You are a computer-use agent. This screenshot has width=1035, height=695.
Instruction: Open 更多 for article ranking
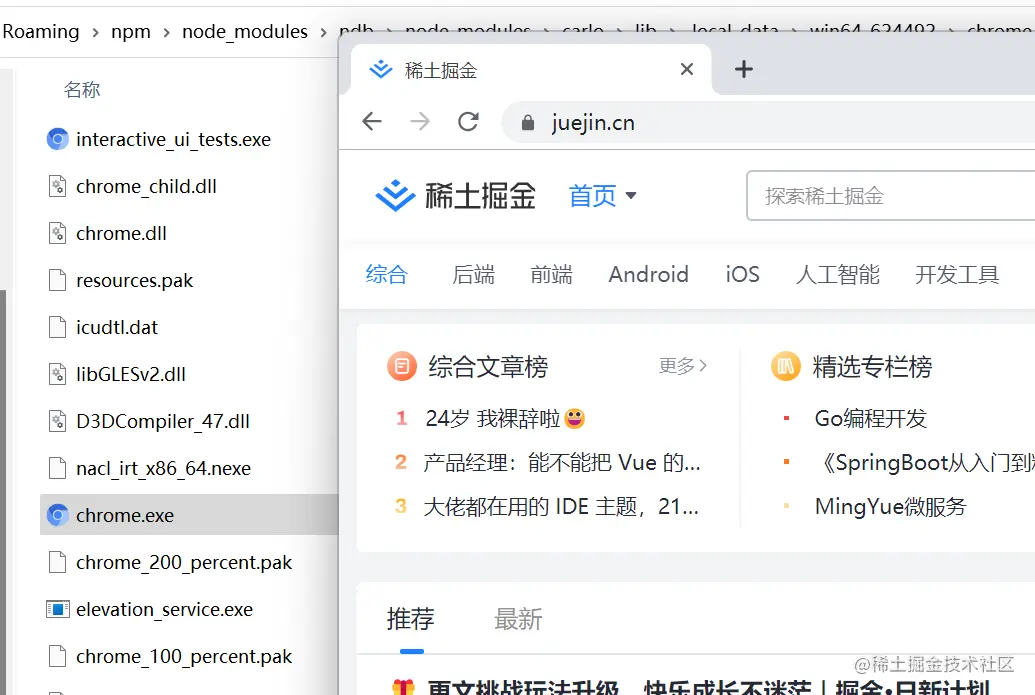click(683, 366)
